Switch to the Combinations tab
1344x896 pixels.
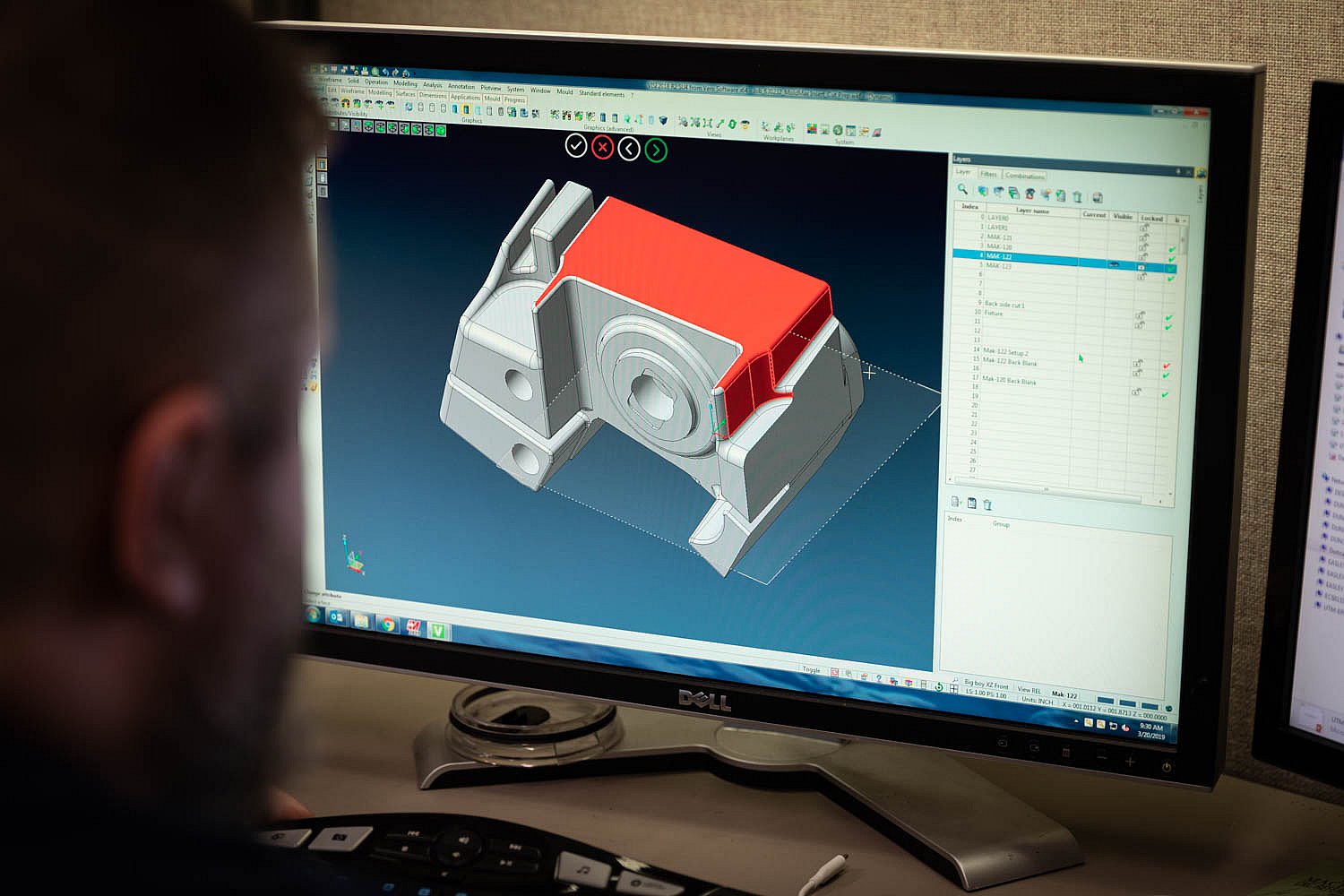tap(1024, 176)
